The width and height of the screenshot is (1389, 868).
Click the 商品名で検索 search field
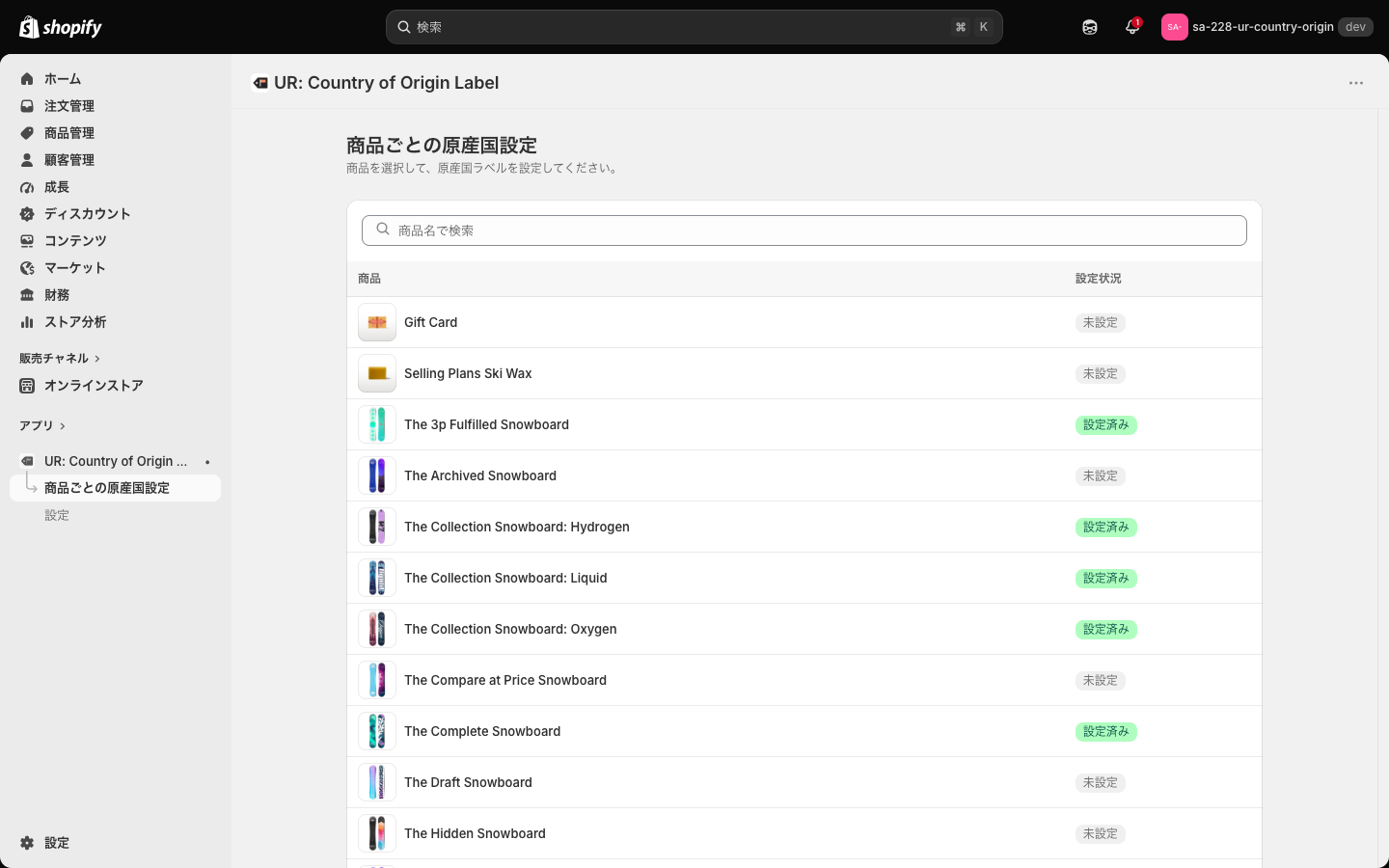click(804, 231)
